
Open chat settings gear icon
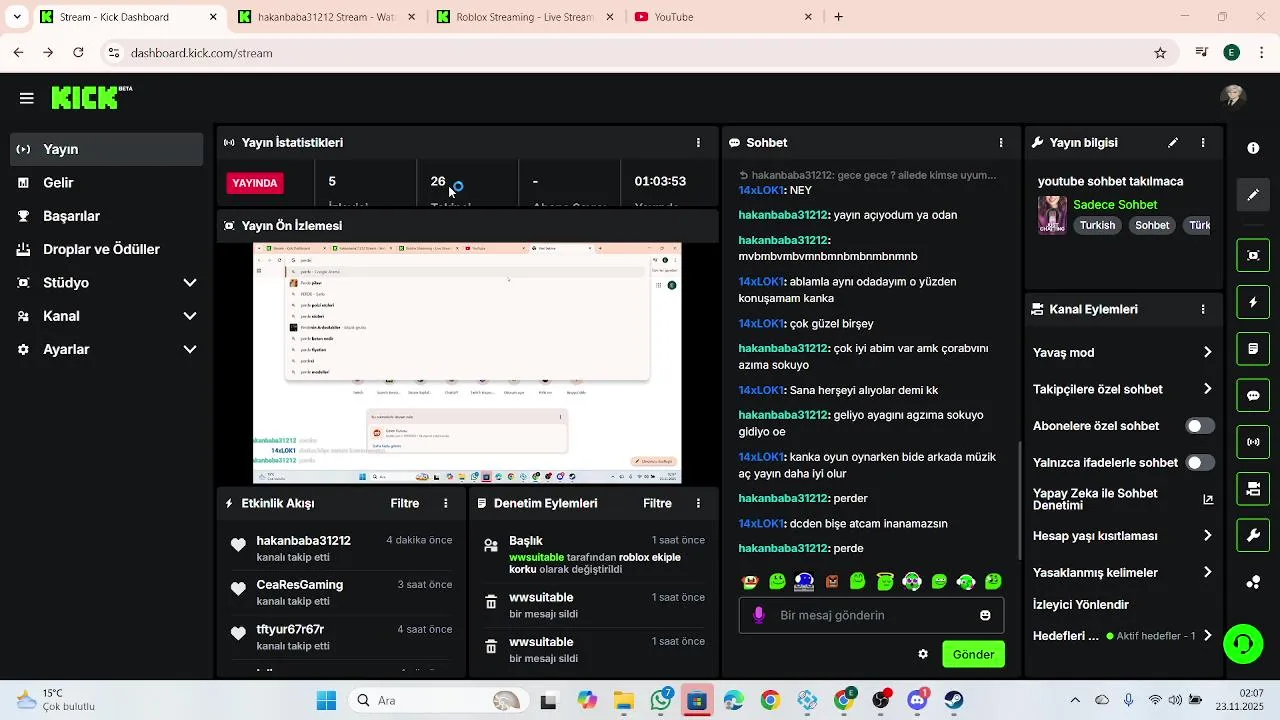923,654
